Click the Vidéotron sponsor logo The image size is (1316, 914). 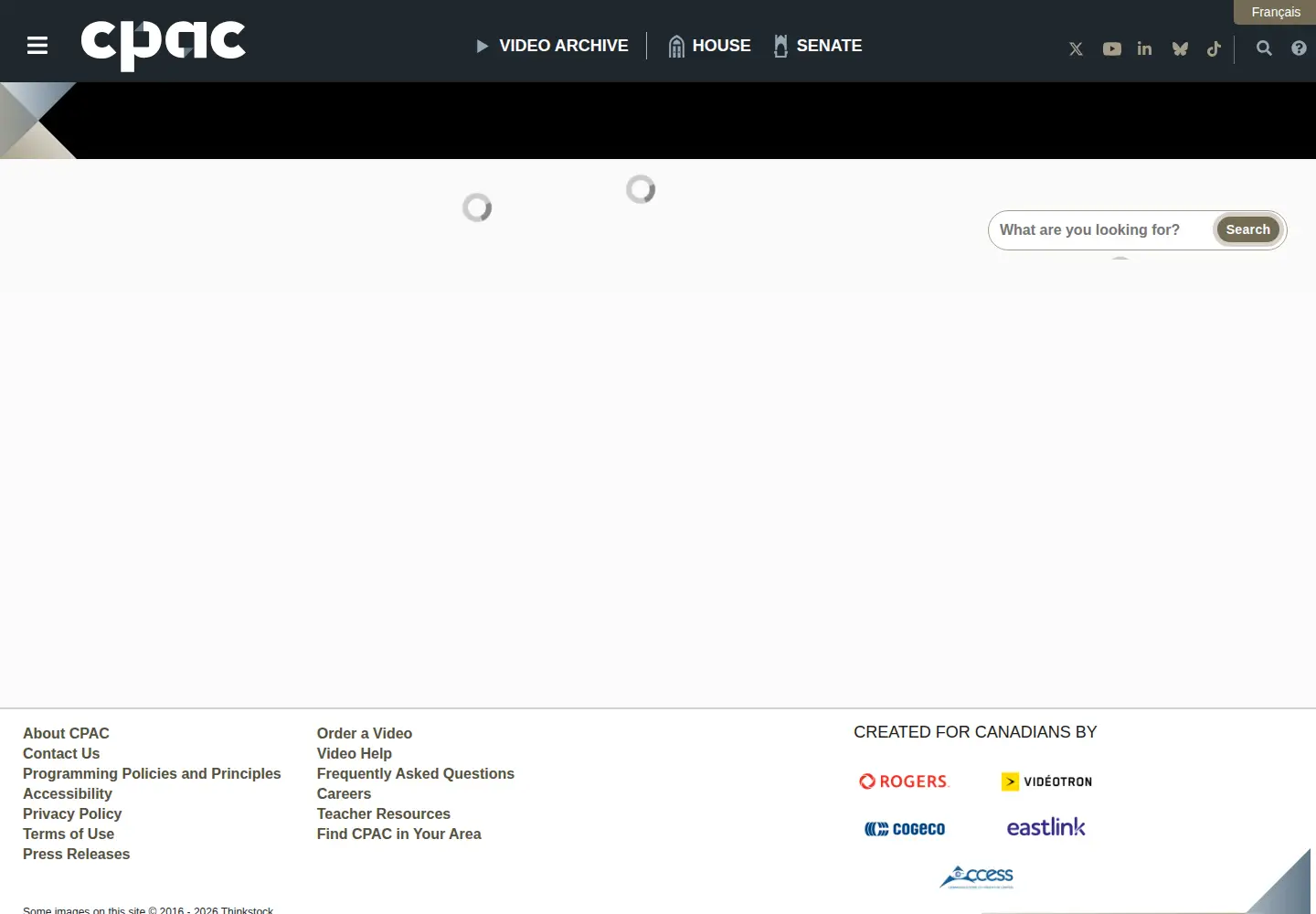[x=1046, y=781]
